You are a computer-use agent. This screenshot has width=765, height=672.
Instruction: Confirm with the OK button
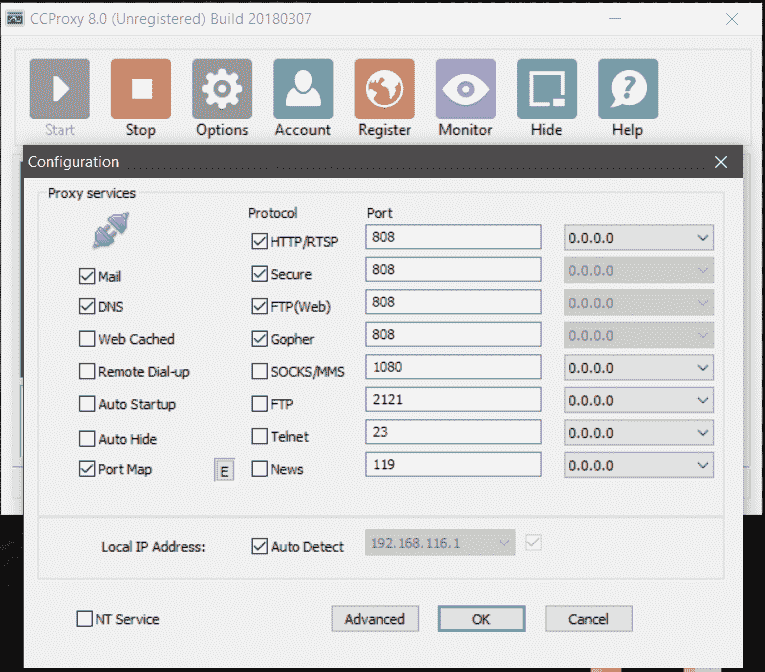482,619
